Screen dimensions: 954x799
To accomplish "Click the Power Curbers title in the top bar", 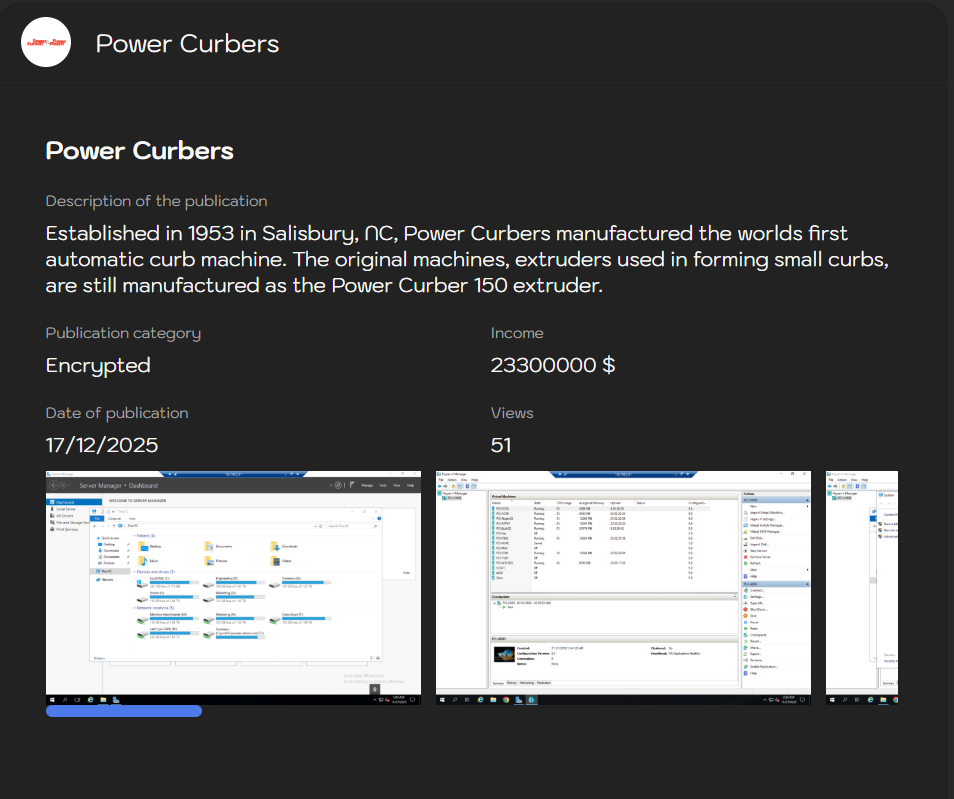I will 187,44.
